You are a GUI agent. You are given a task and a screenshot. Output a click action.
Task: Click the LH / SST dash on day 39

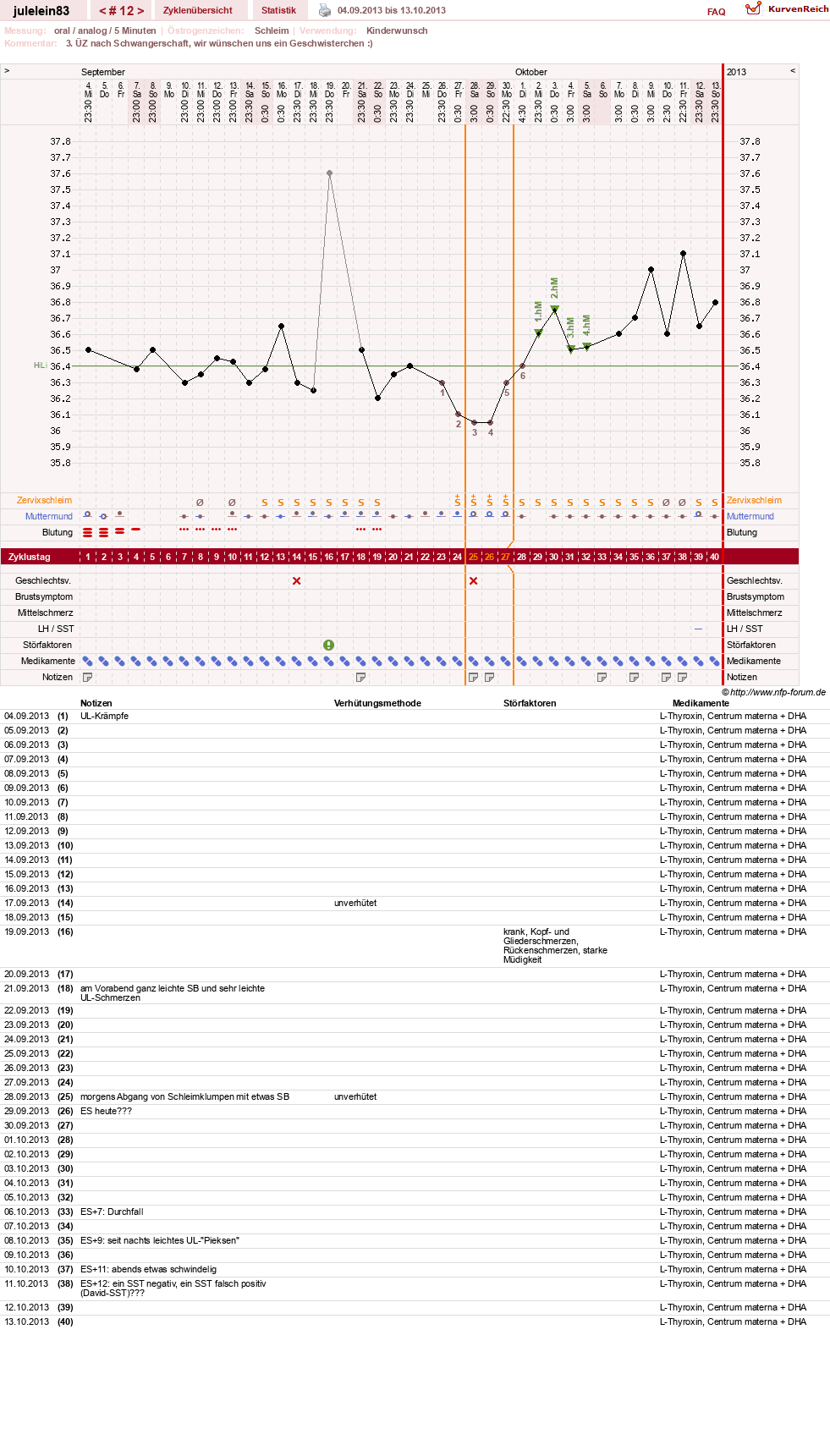coord(699,629)
